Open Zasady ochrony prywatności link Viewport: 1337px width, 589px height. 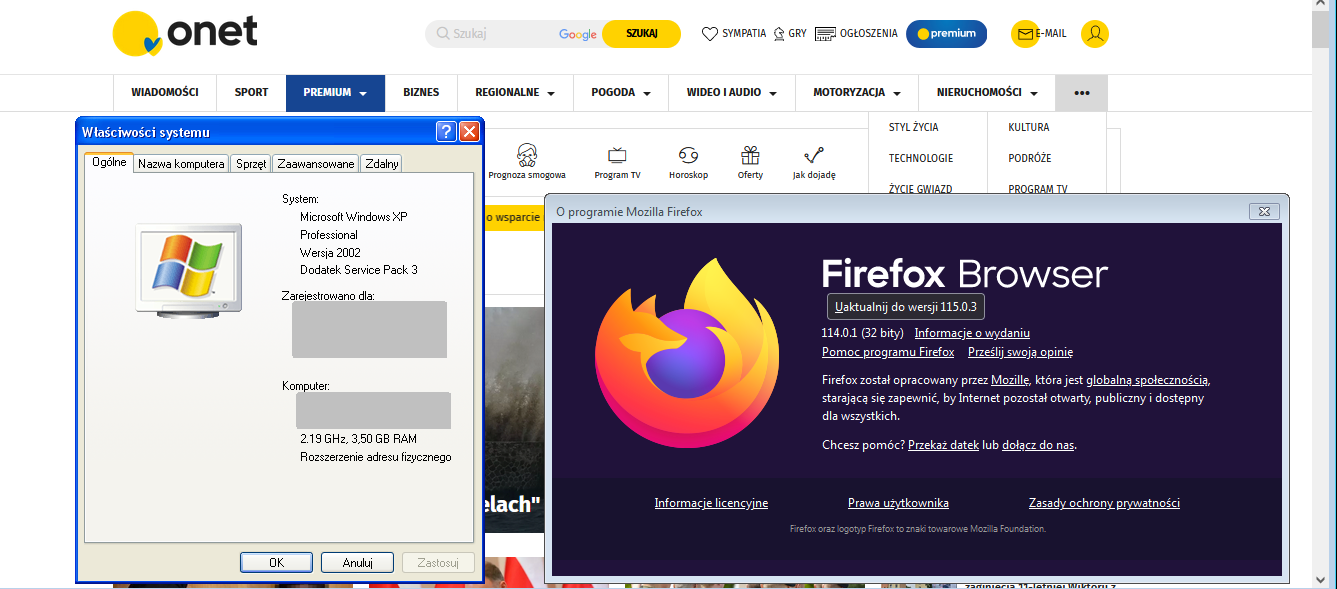tap(1104, 503)
